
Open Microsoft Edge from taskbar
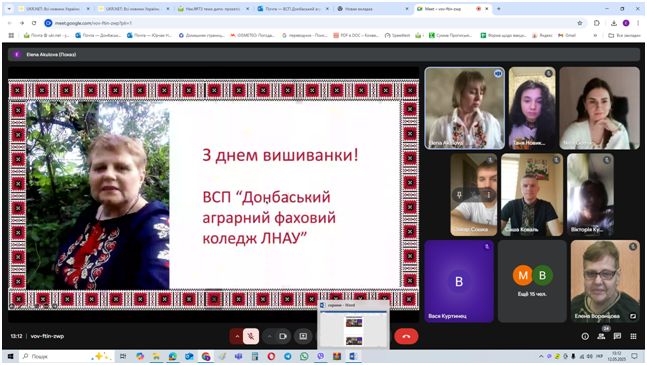(172, 356)
